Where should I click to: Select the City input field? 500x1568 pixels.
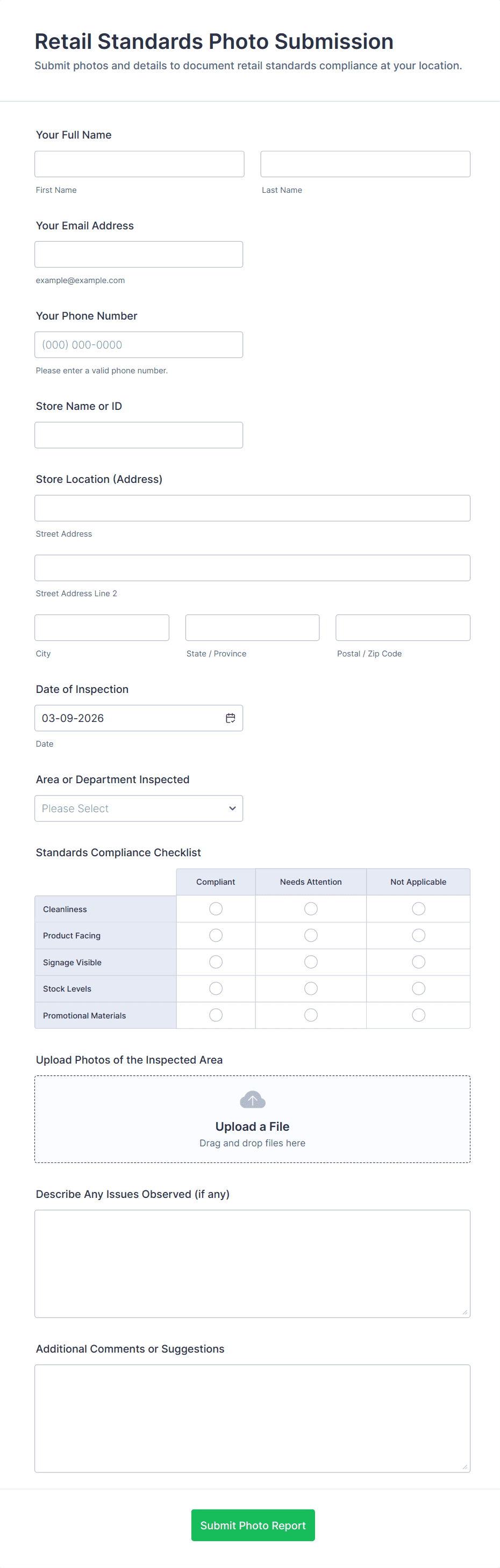tap(102, 627)
